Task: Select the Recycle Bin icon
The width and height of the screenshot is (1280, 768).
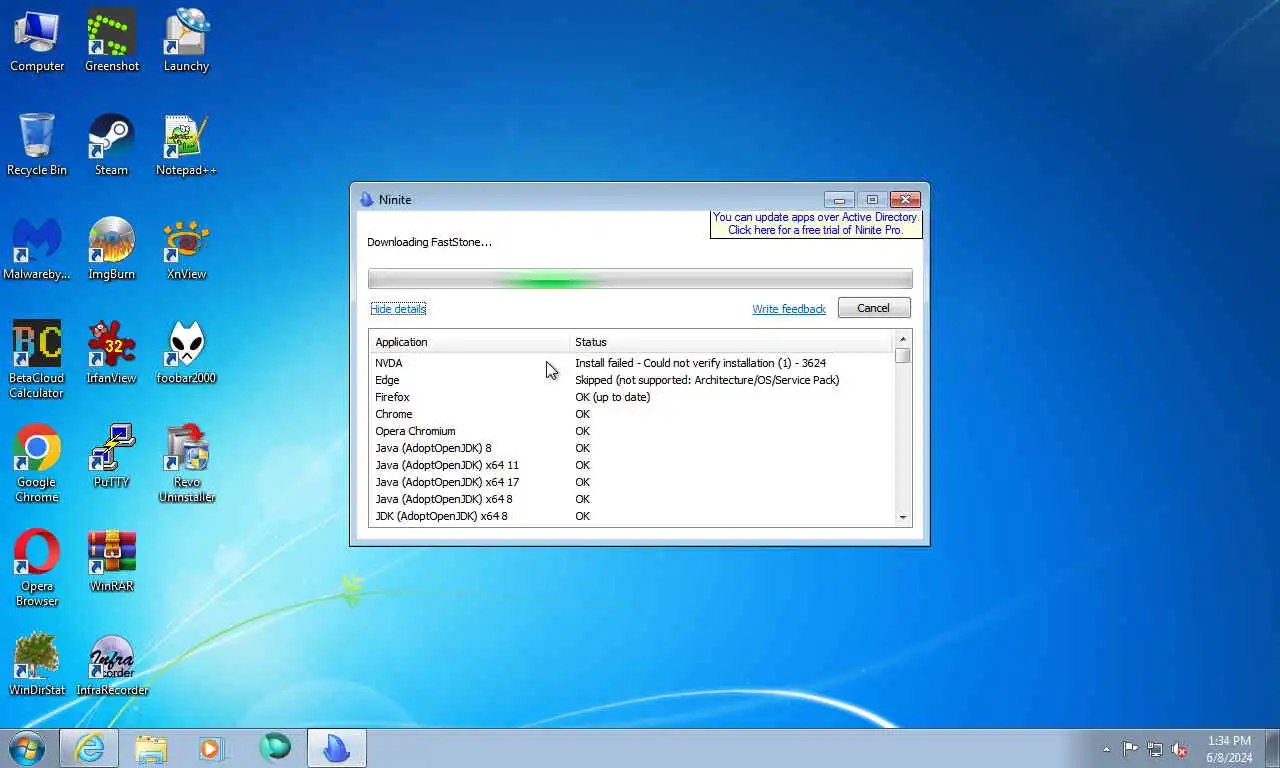Action: [x=37, y=145]
